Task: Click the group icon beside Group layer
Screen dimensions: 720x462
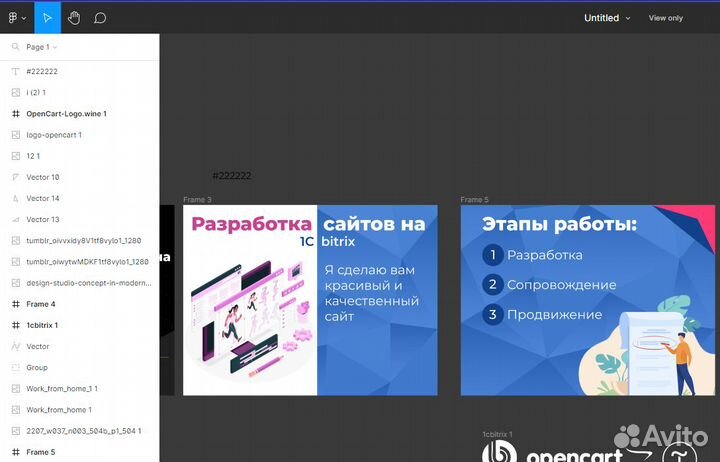Action: pos(16,367)
